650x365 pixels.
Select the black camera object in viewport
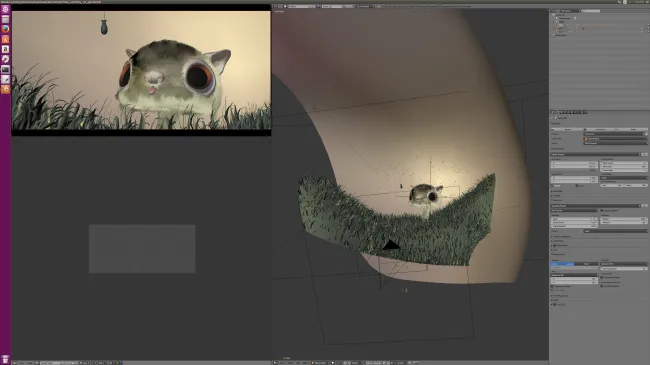pos(390,245)
